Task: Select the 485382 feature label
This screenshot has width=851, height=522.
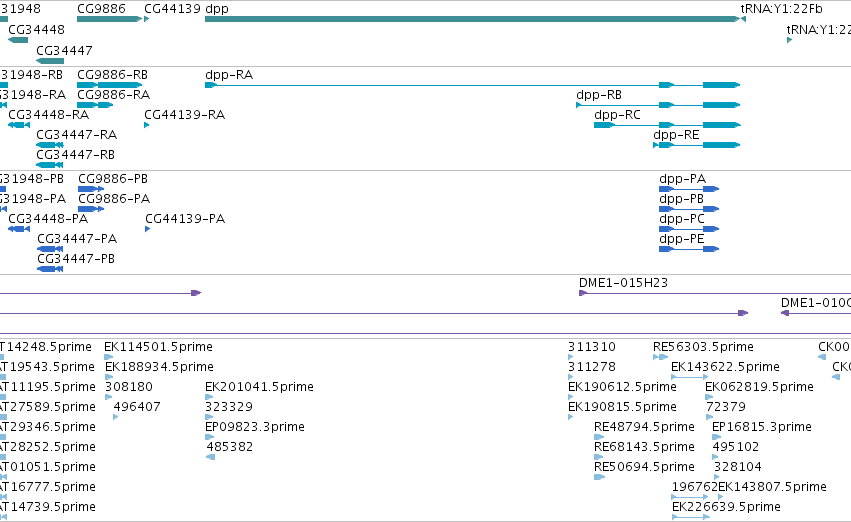Action: coord(230,447)
